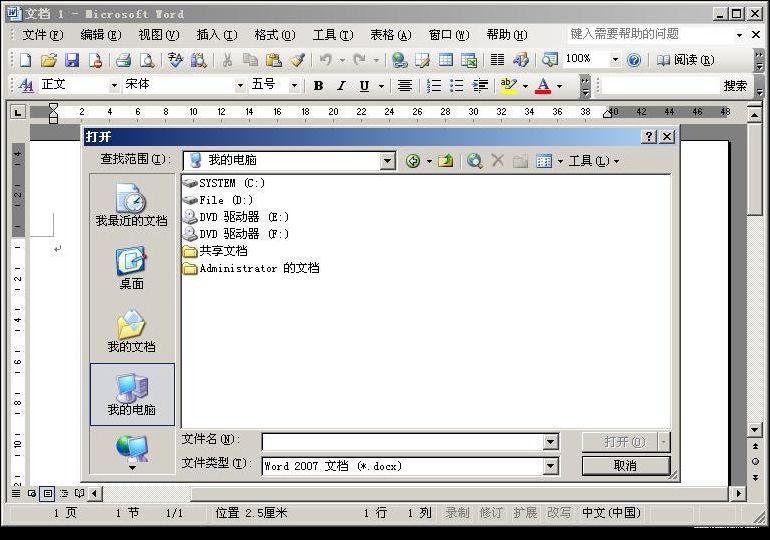
Task: Expand the 文件类型 file type dropdown arrow
Action: click(x=550, y=466)
